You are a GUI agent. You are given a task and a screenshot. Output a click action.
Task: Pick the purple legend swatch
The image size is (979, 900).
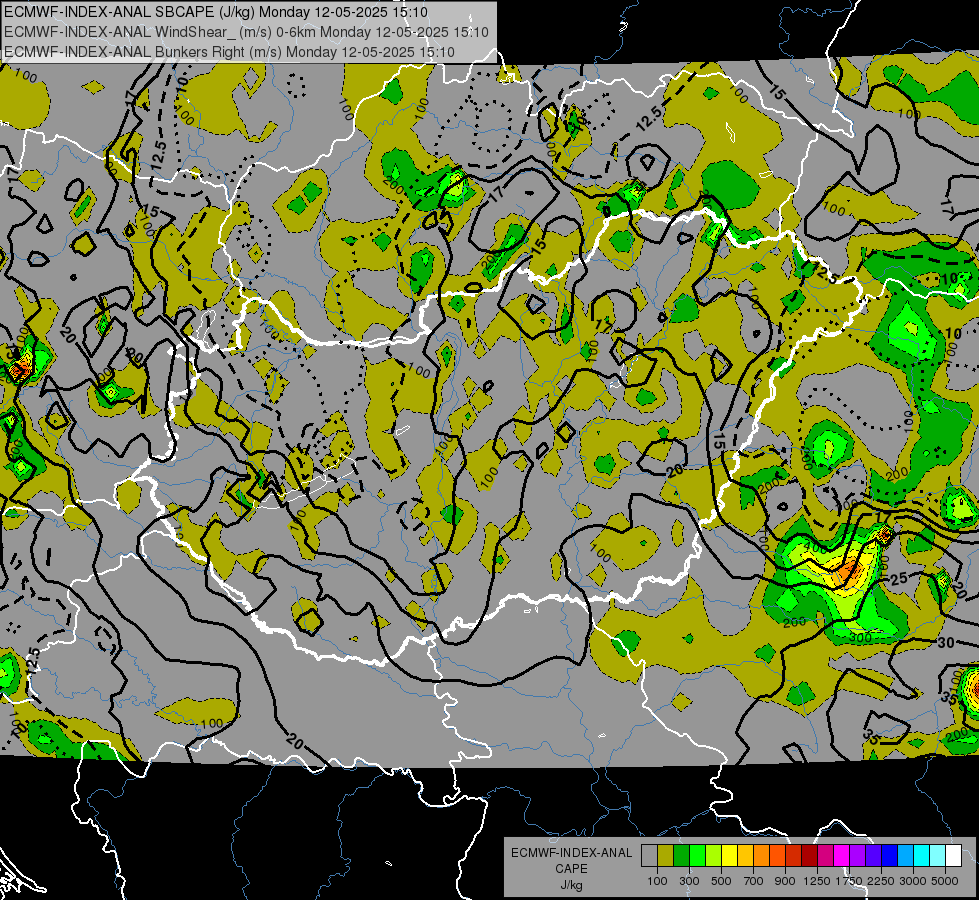(x=858, y=856)
